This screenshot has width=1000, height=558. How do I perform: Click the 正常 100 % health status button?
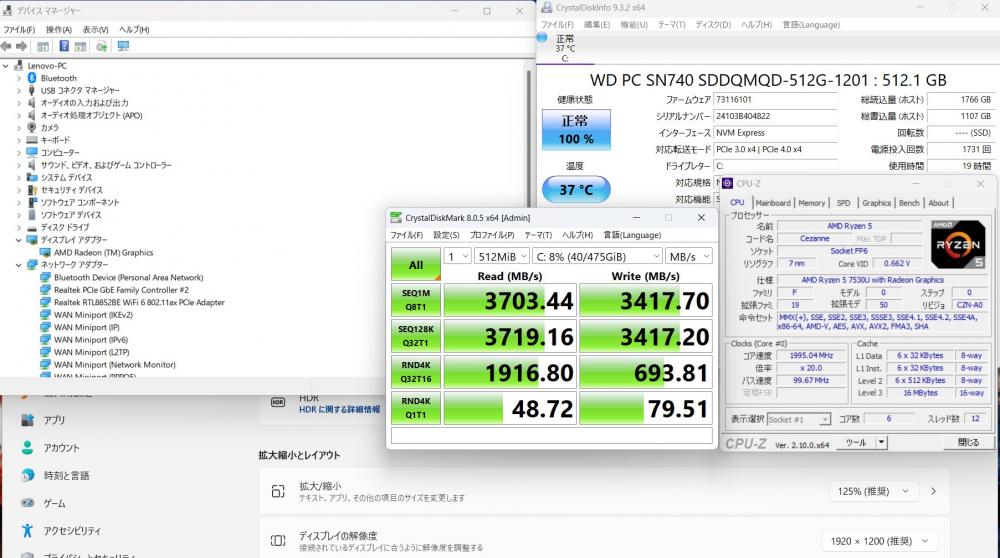tap(576, 129)
